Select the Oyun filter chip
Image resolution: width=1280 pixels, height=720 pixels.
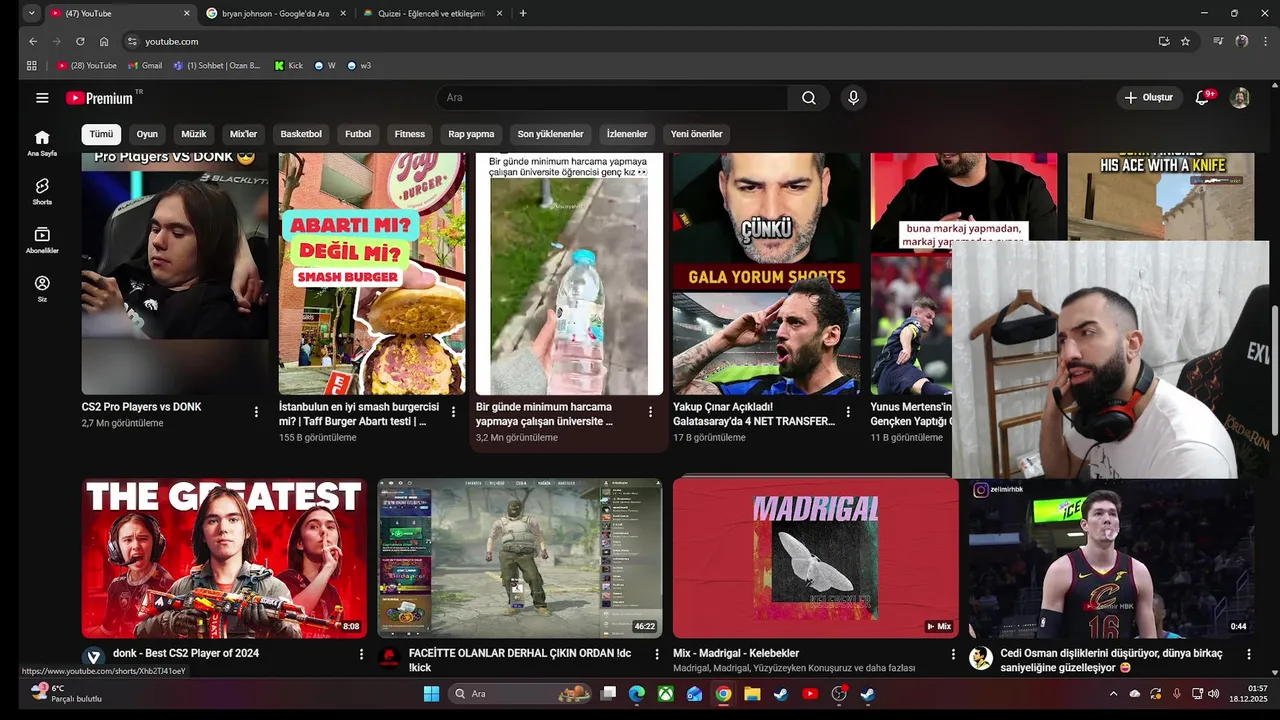coord(147,134)
